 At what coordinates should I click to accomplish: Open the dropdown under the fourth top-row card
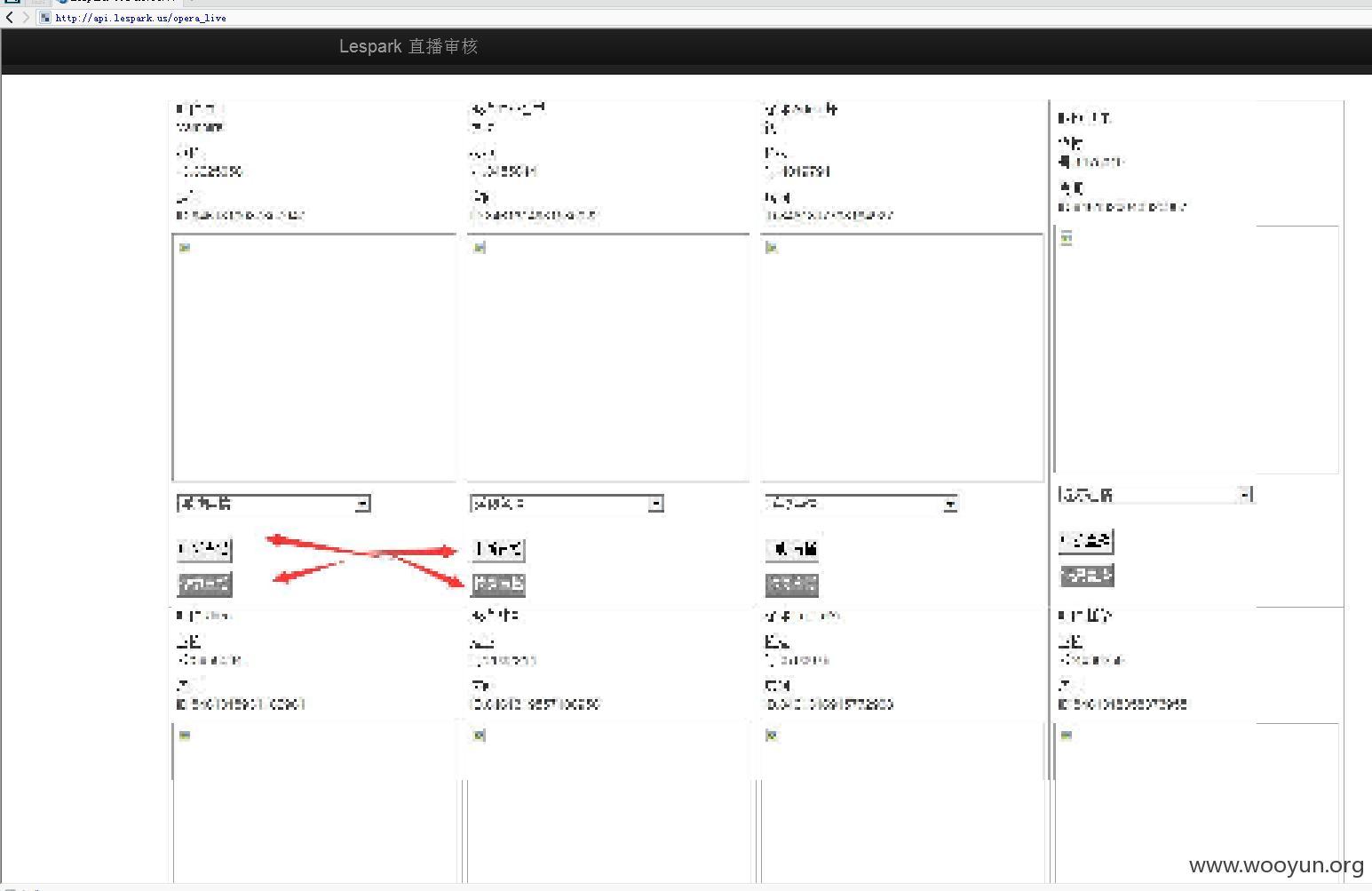[1155, 495]
